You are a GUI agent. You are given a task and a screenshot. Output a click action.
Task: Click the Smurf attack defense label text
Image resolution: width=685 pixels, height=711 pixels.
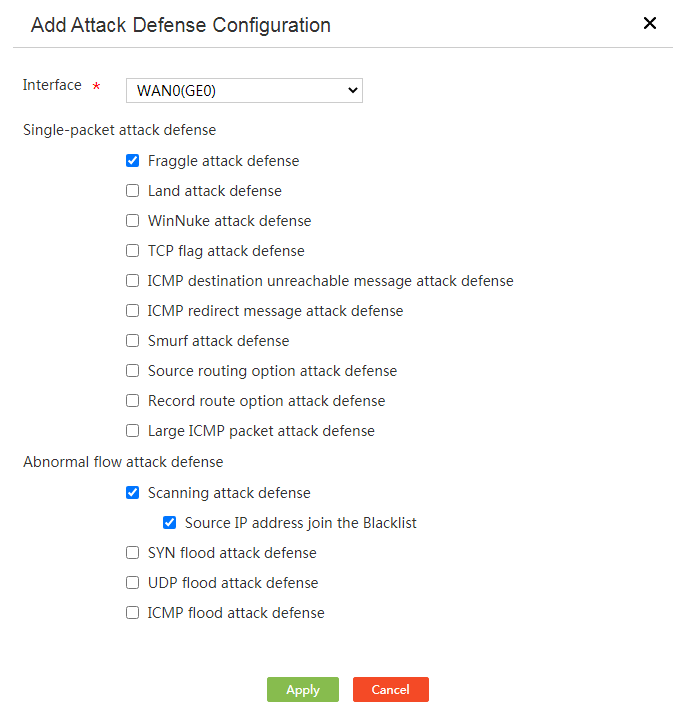tap(219, 341)
